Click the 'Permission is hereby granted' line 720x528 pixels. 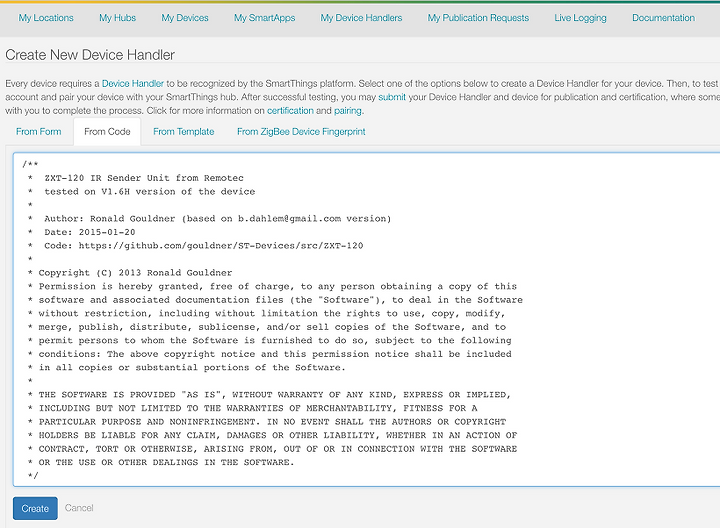pos(277,286)
